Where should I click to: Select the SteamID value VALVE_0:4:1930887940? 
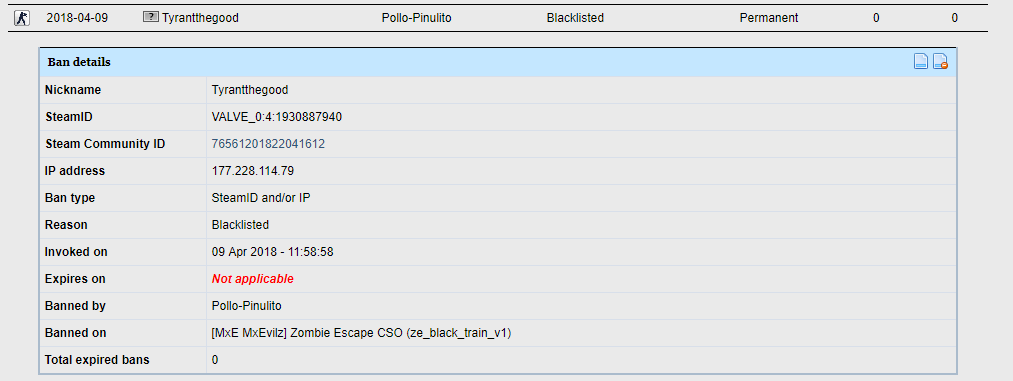click(x=277, y=117)
